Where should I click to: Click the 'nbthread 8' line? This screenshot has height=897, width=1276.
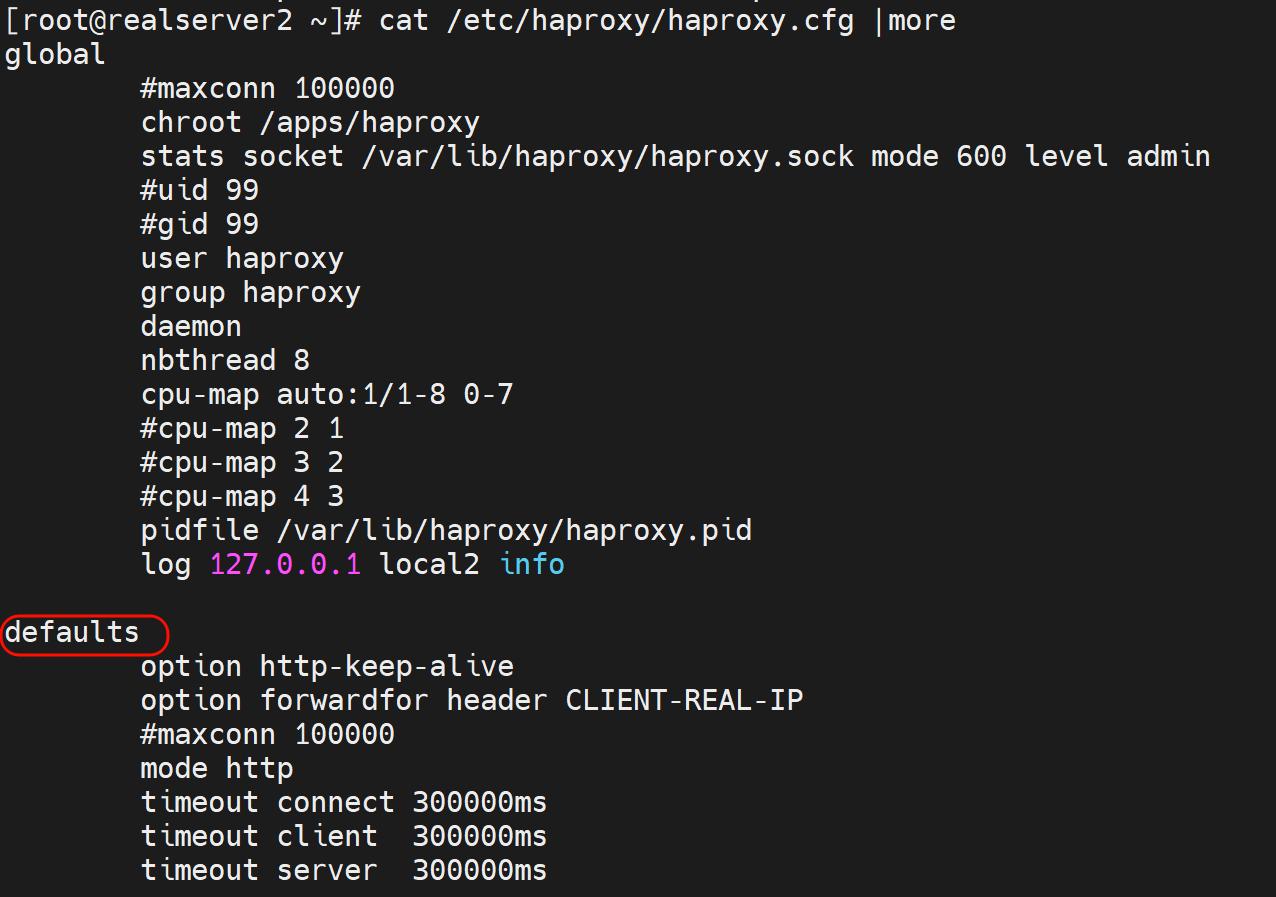(225, 361)
